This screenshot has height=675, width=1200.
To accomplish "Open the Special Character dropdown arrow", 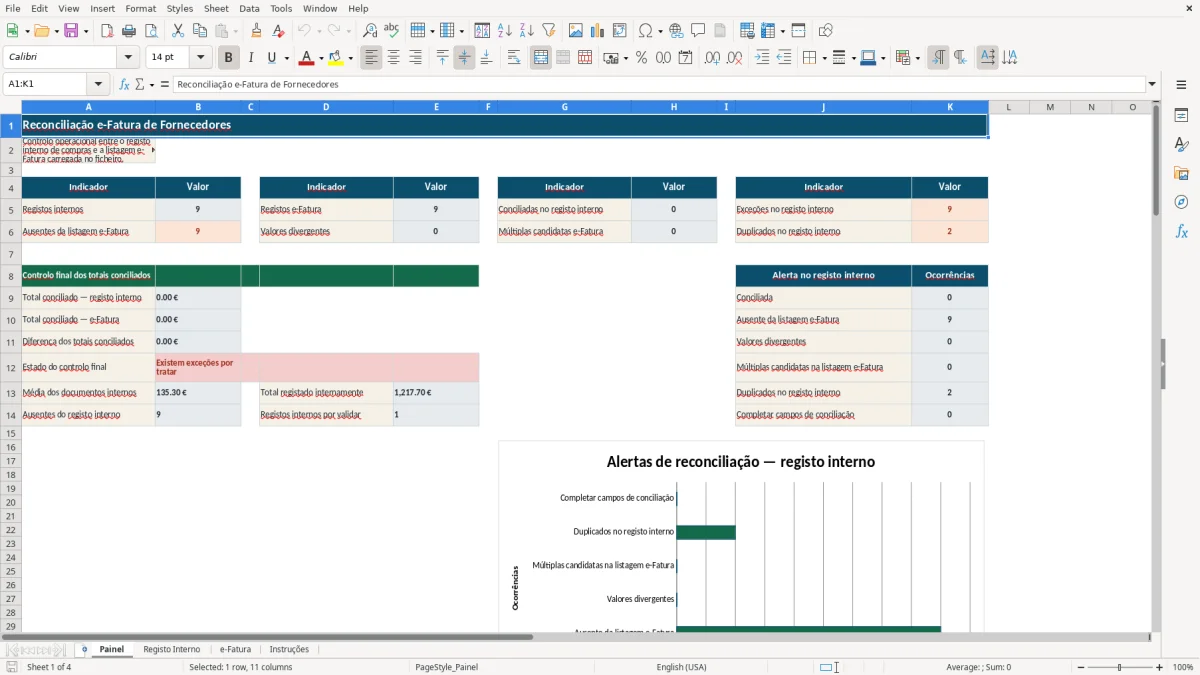I will tap(661, 31).
